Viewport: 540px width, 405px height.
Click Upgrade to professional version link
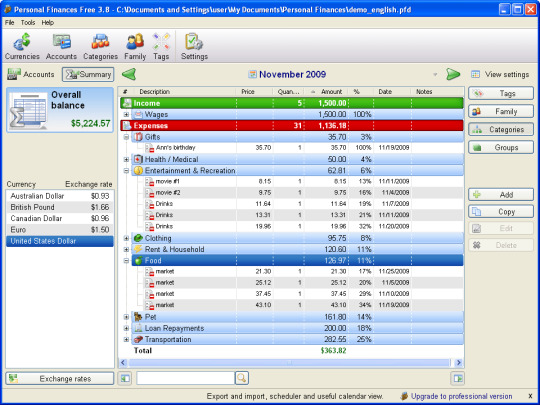point(461,396)
